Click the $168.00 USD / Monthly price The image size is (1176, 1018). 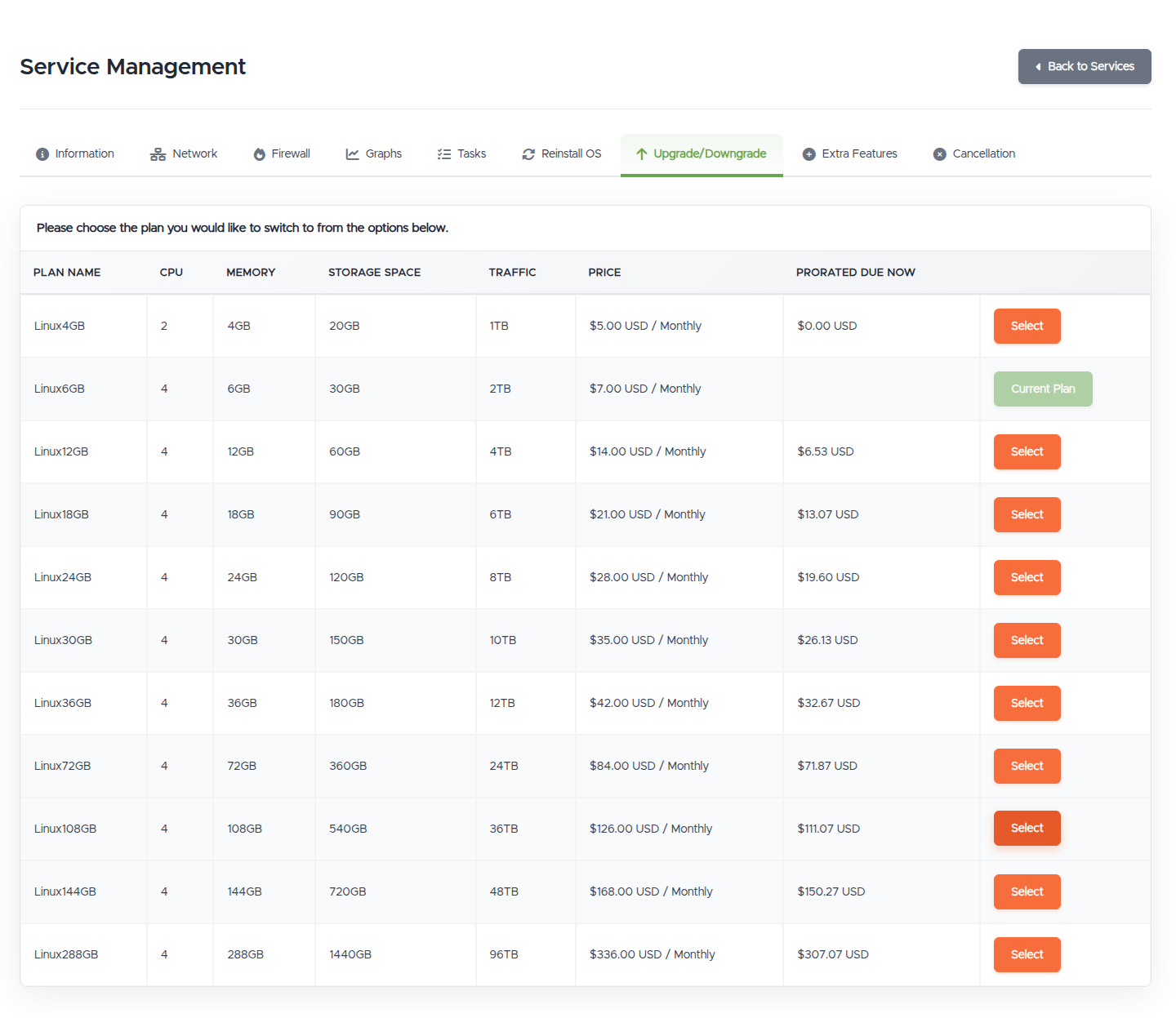651,892
